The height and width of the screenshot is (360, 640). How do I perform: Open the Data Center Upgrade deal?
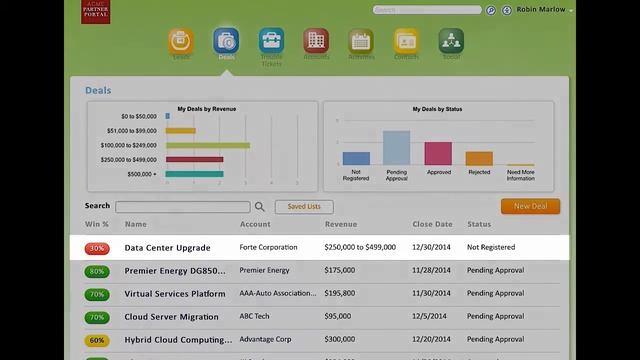167,248
